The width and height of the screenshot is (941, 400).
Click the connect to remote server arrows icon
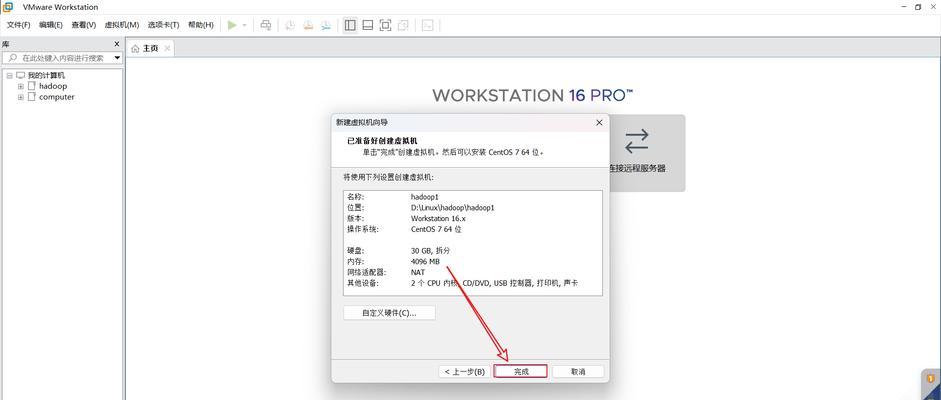tap(636, 141)
